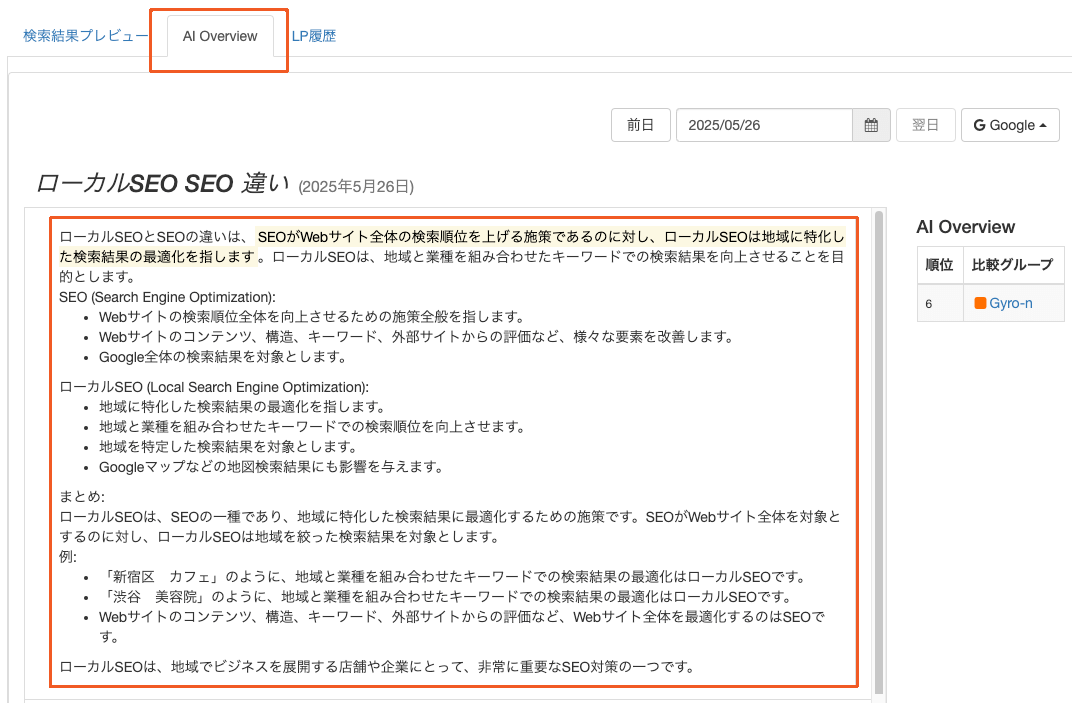Click the まとめ: label
Viewport: 1072px width, 703px height.
coord(82,496)
